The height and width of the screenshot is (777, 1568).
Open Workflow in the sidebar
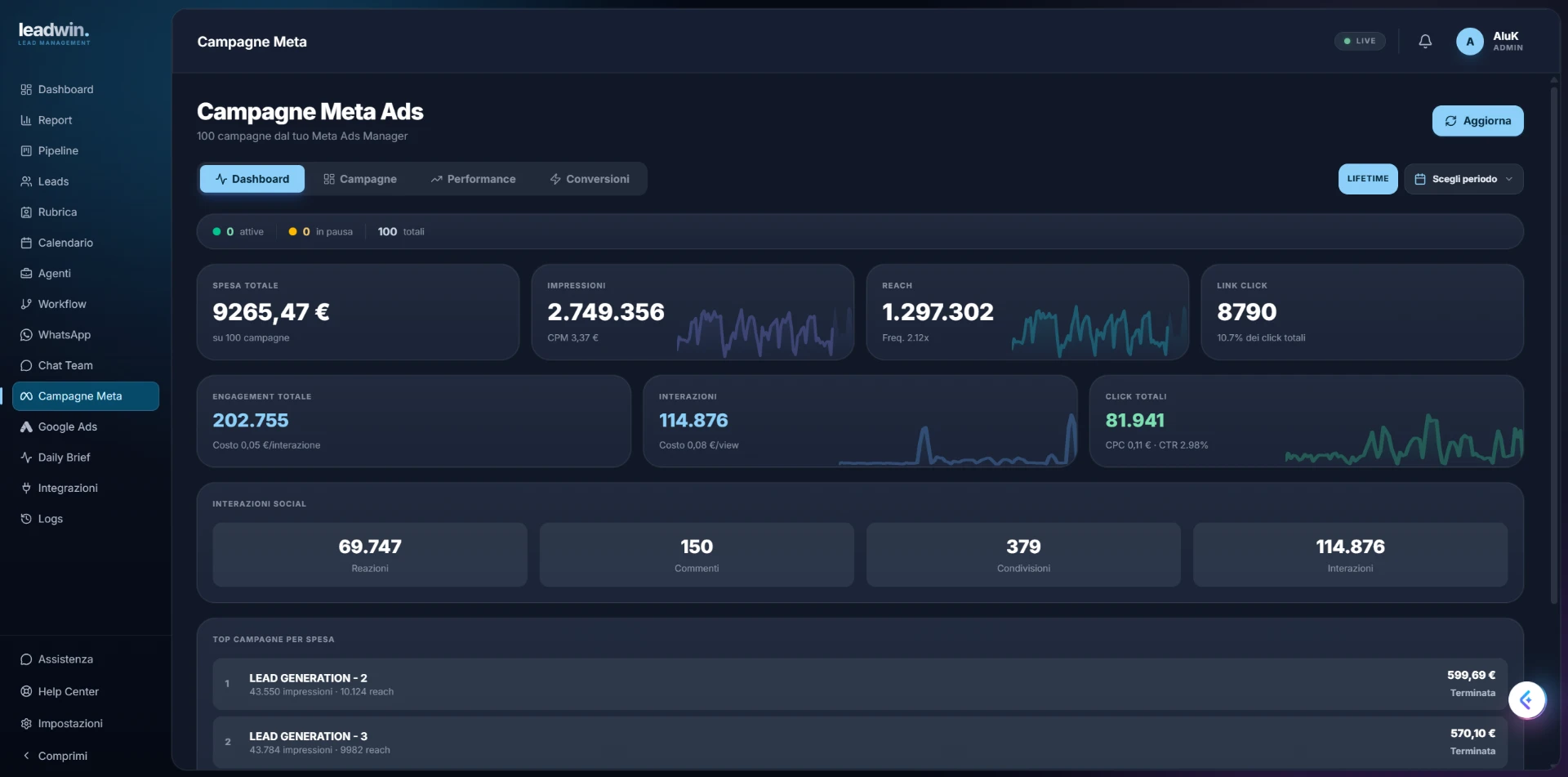pyautogui.click(x=85, y=304)
